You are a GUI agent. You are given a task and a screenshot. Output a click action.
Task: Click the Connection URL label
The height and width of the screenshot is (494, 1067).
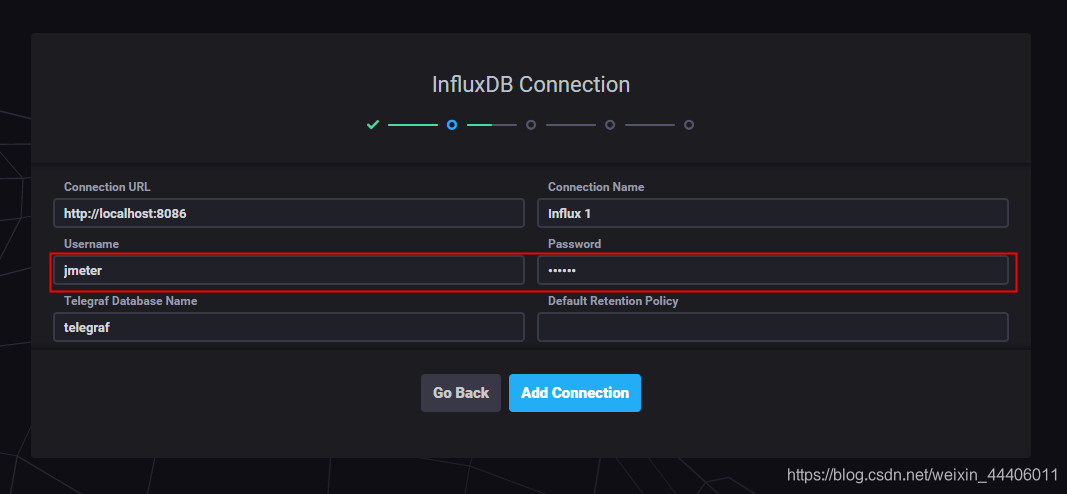tap(108, 186)
